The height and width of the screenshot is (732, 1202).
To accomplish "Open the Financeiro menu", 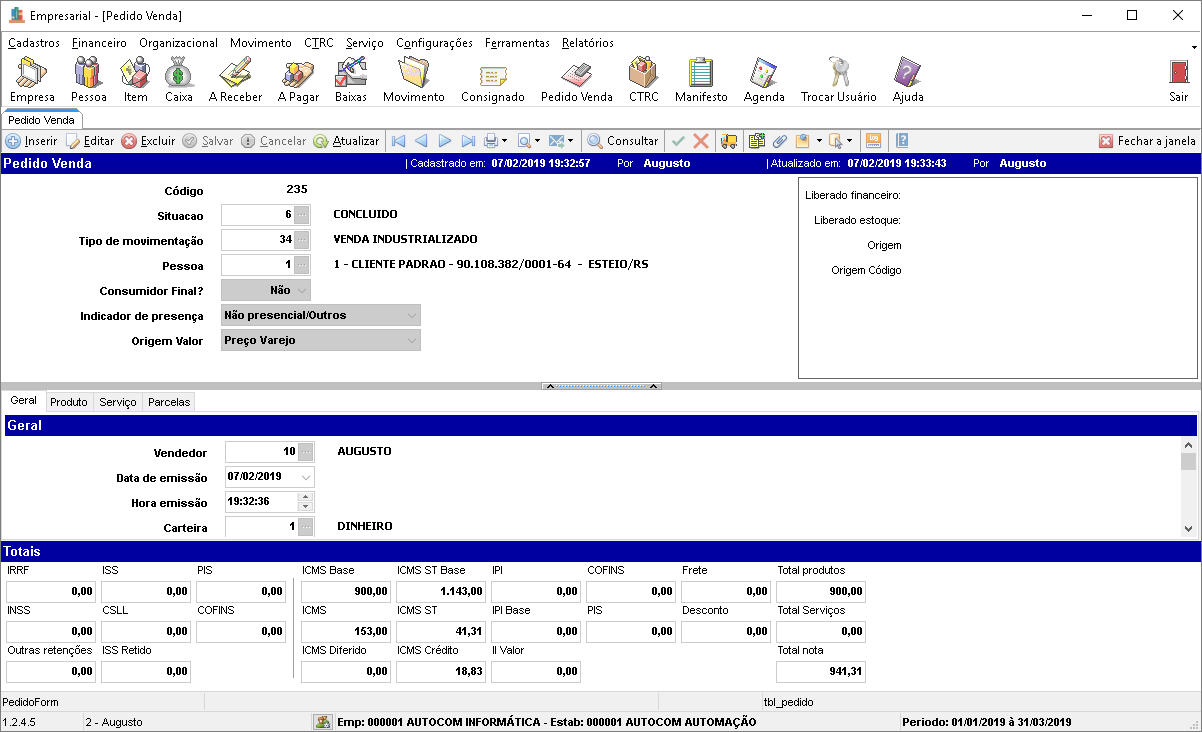I will pos(99,43).
